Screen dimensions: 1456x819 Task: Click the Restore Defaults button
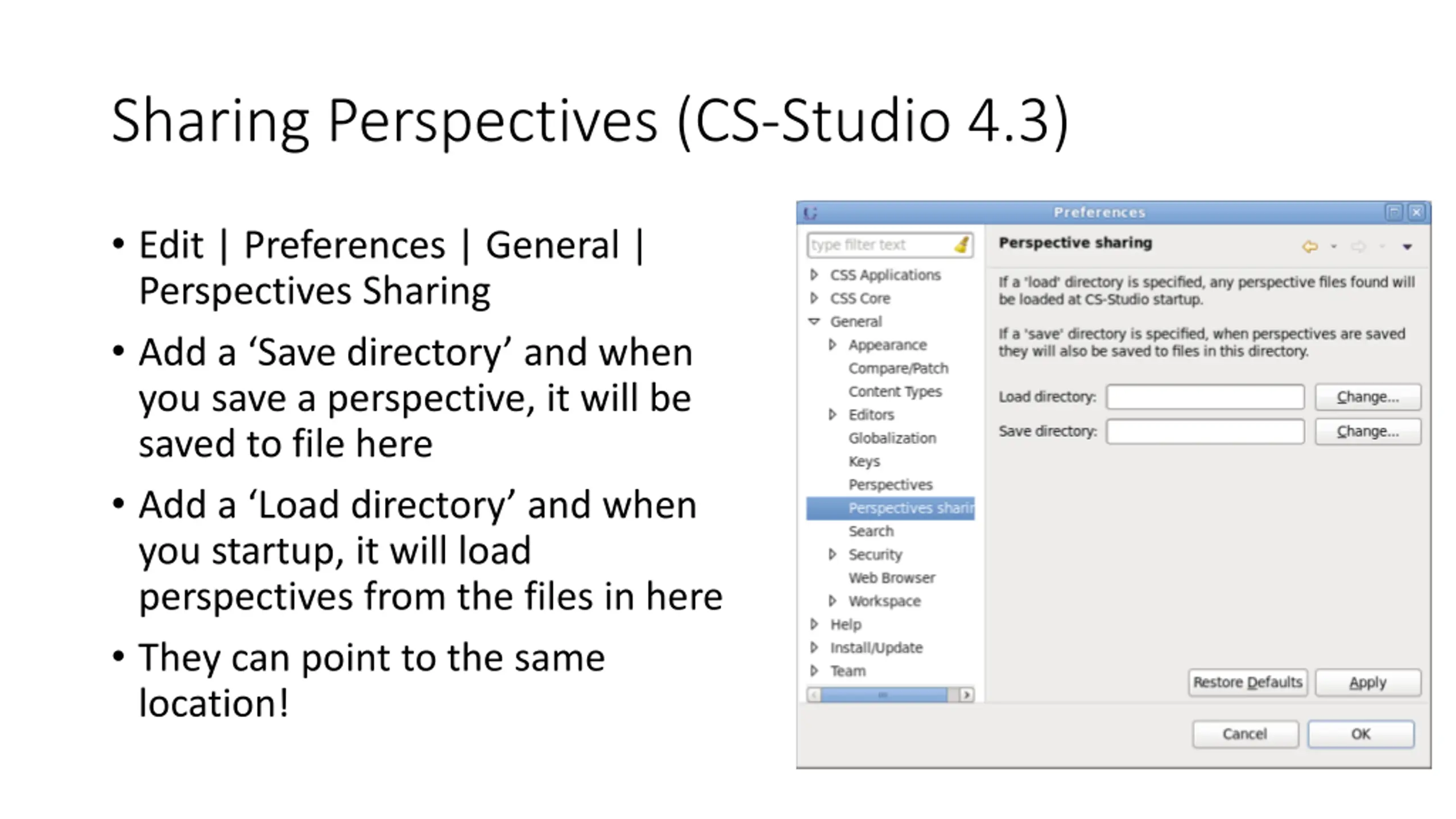[x=1247, y=682]
